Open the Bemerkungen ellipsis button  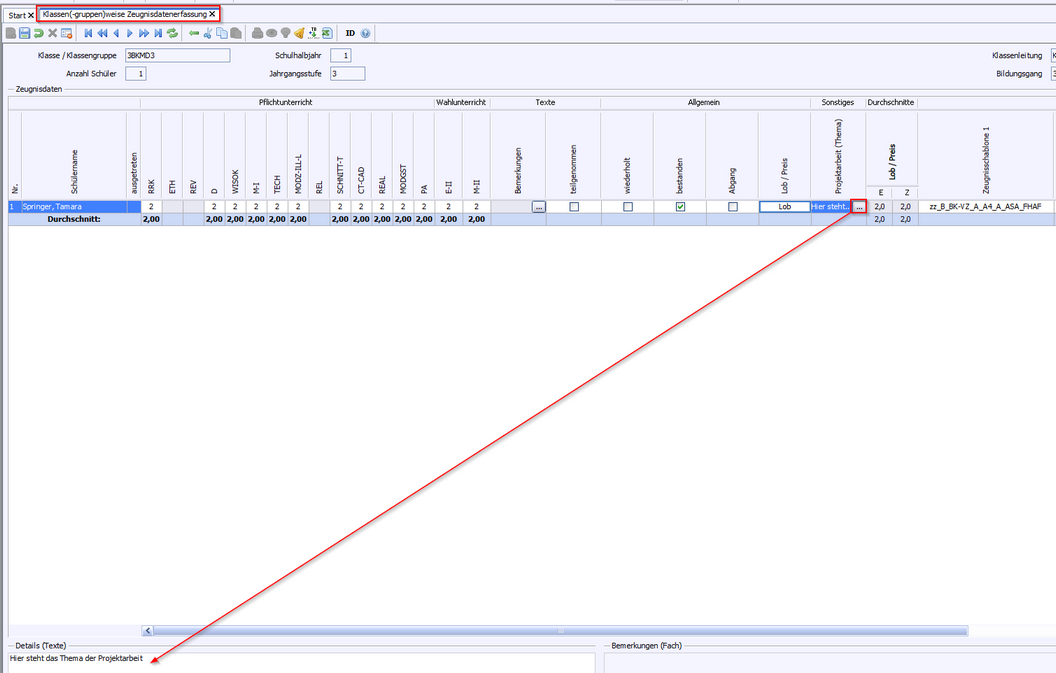538,207
